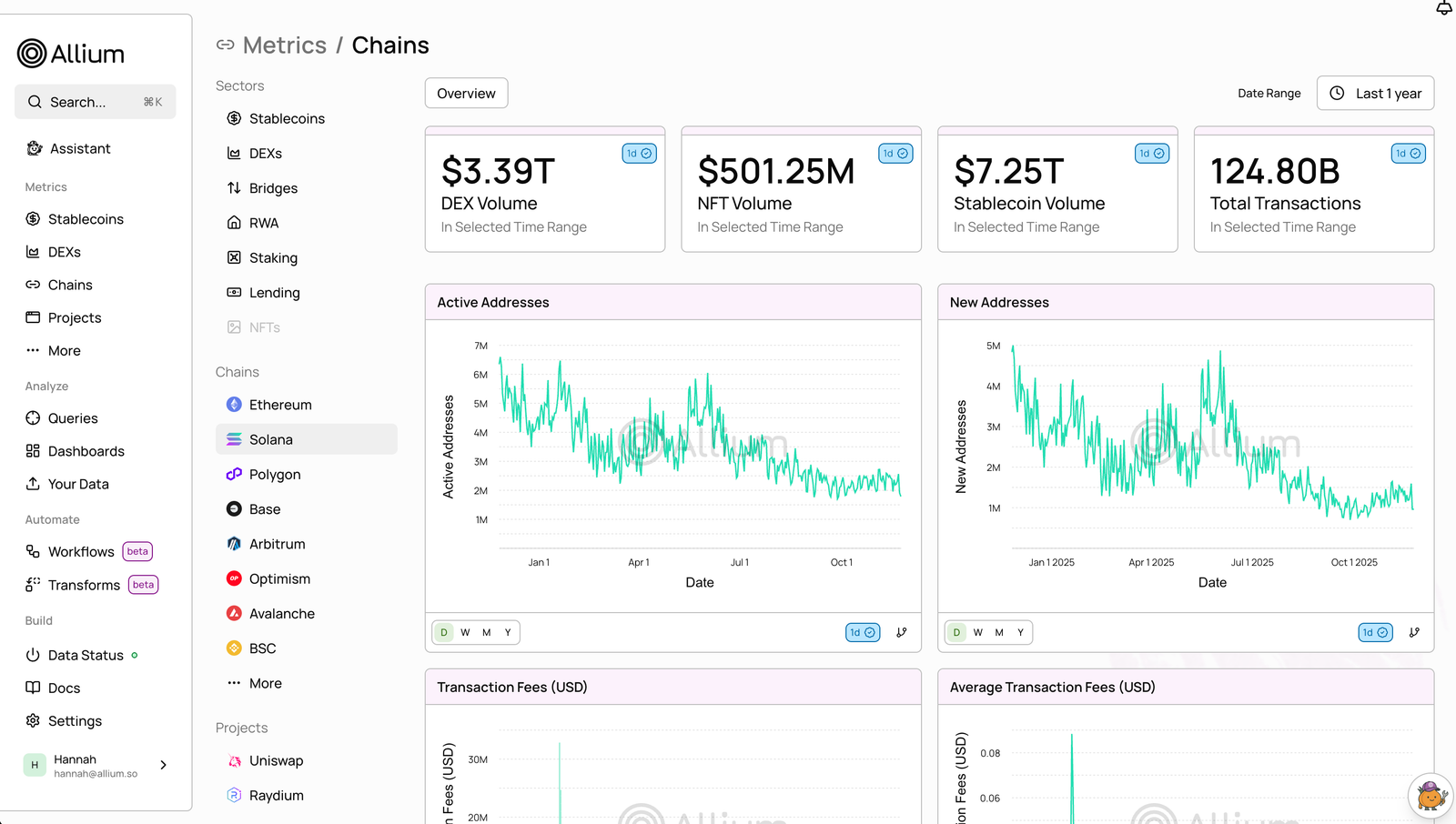Click the Data Status power icon
Image resolution: width=1456 pixels, height=824 pixels.
[x=33, y=655]
